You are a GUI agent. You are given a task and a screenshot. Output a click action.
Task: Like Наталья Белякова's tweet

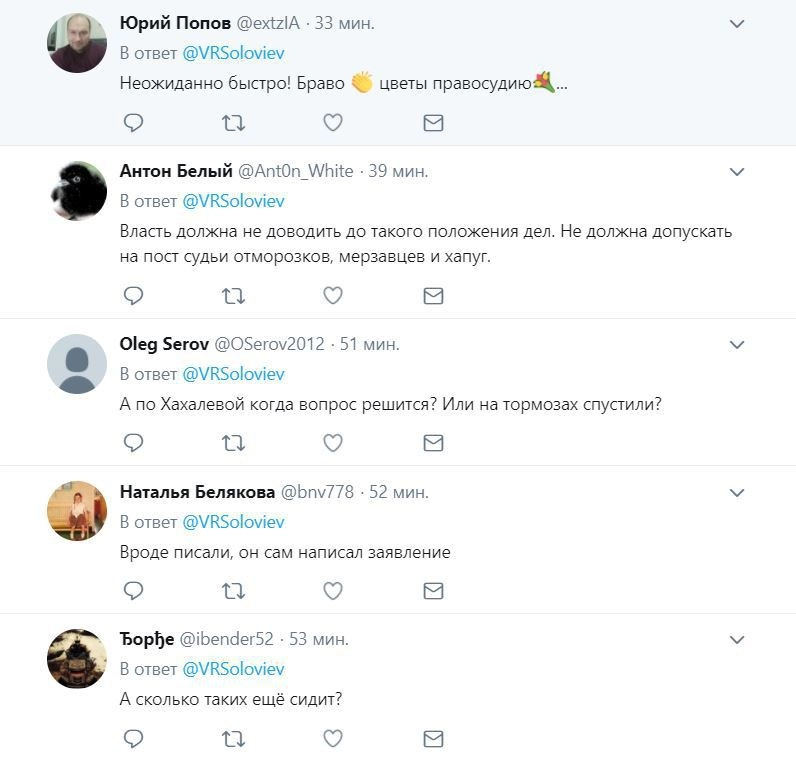(333, 591)
